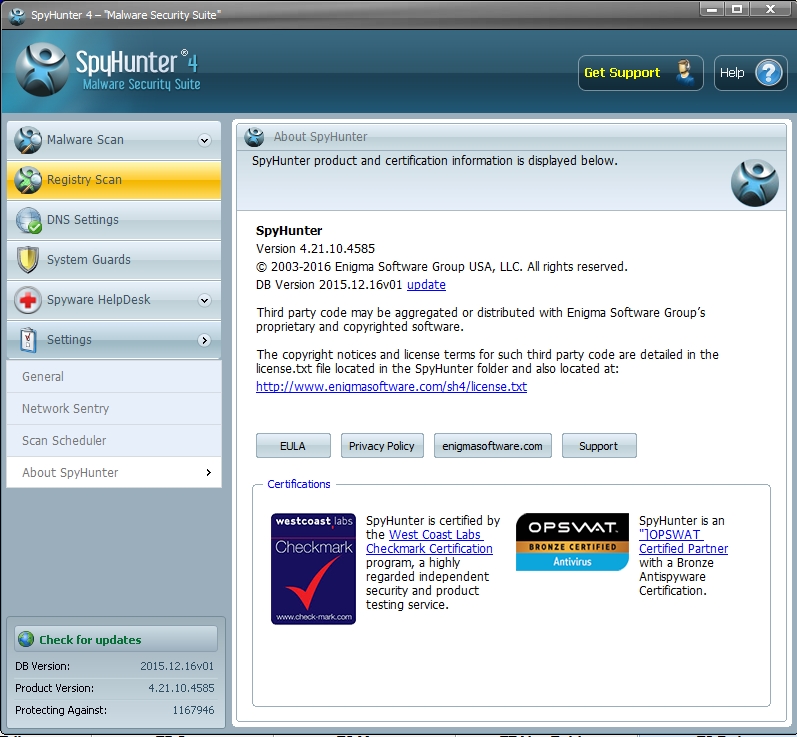This screenshot has width=797, height=737.
Task: Click the Get Support button
Action: point(640,73)
